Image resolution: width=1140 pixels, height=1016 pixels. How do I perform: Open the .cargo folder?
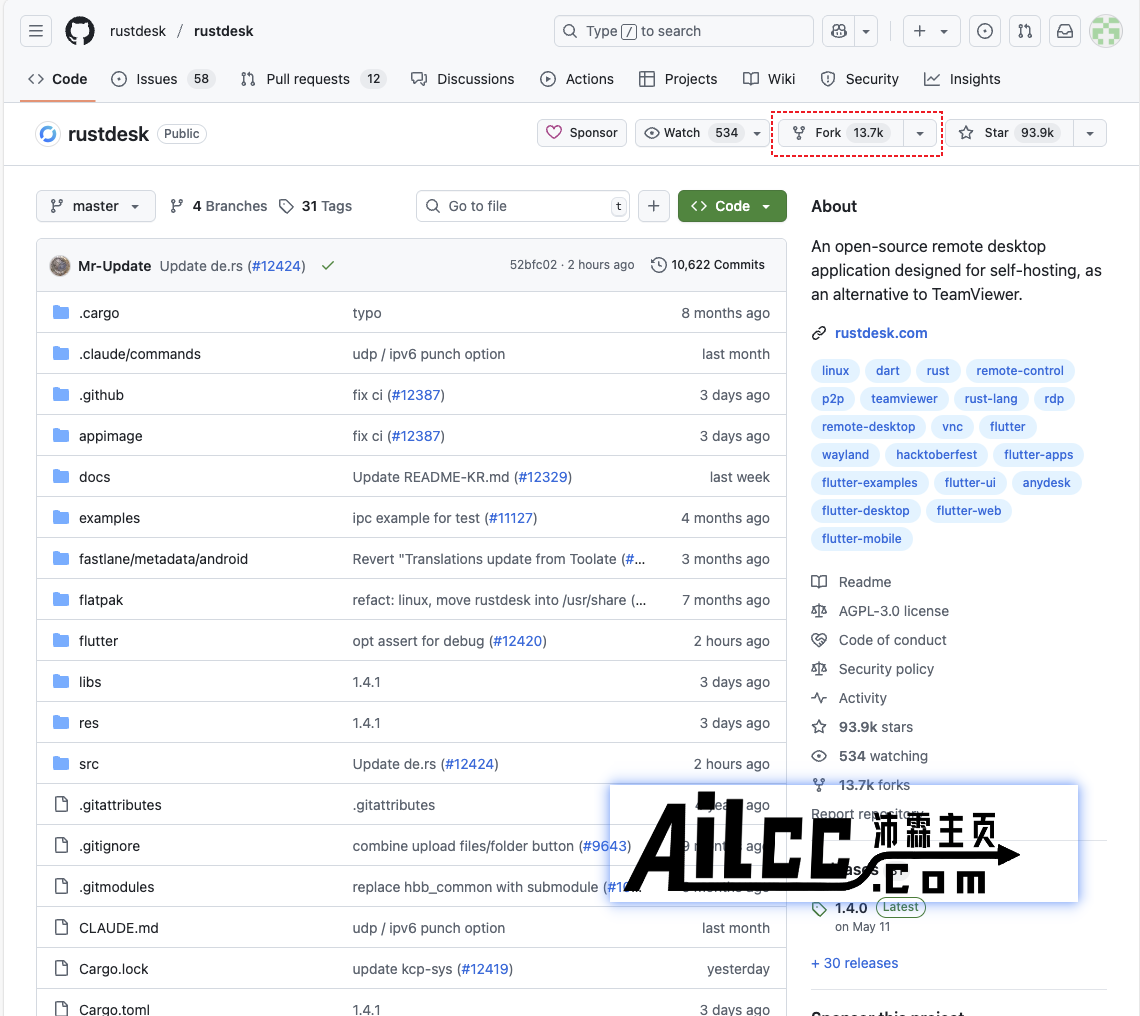[99, 313]
